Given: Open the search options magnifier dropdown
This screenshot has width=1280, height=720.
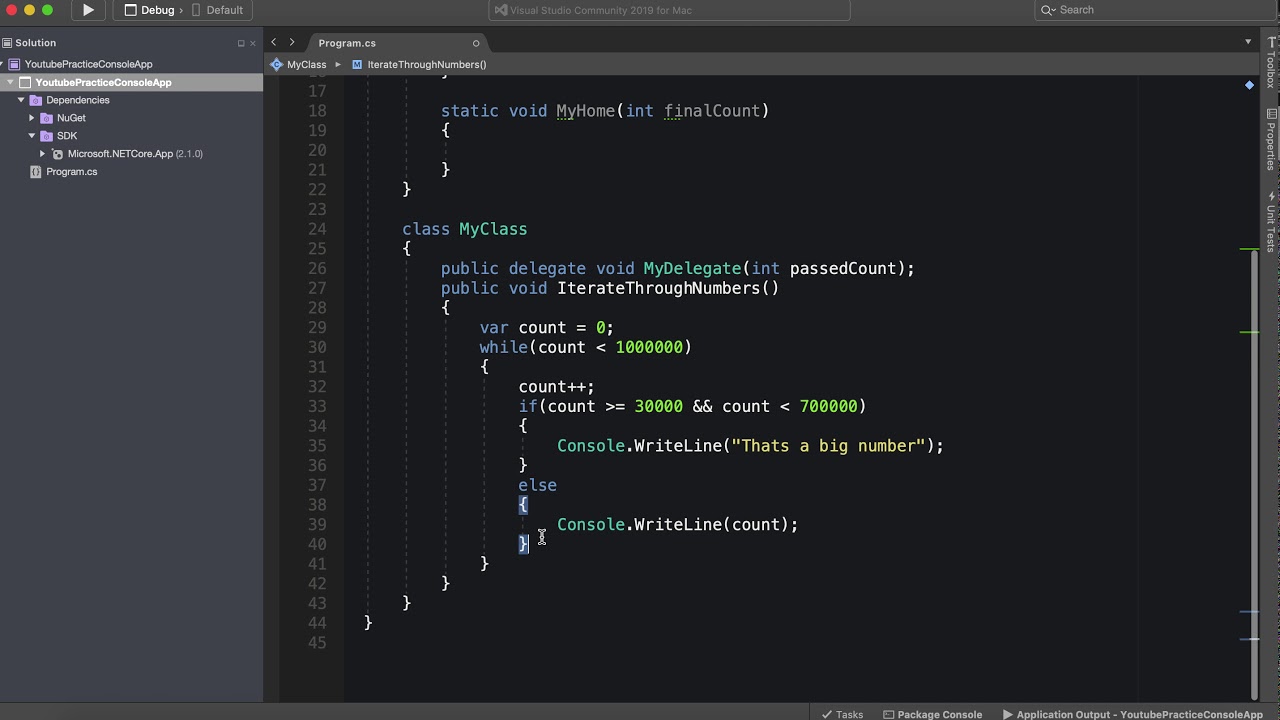Looking at the screenshot, I should (x=1048, y=10).
